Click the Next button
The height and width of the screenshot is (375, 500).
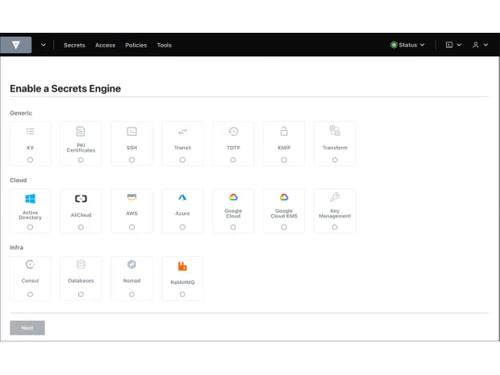27,328
